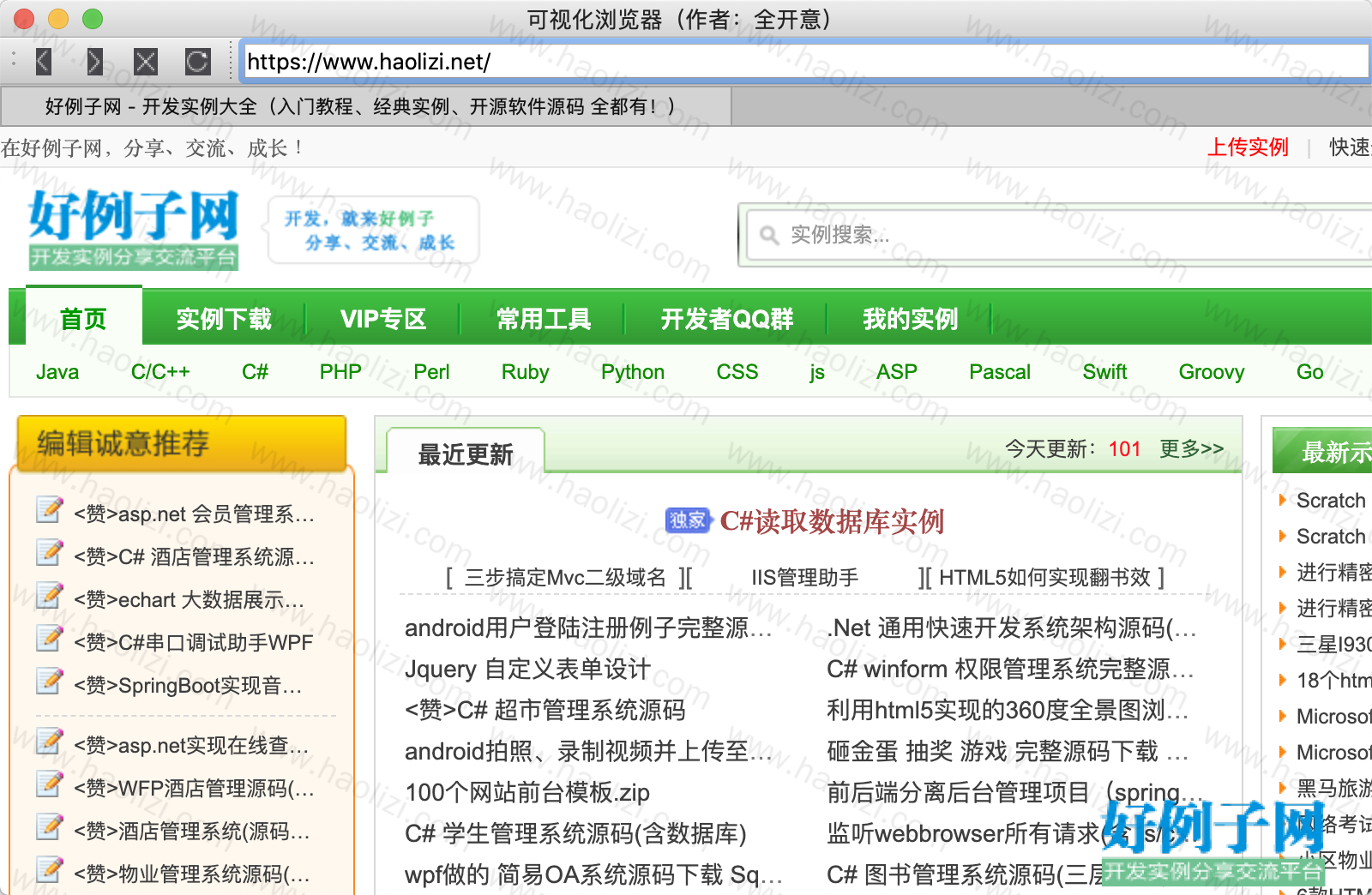Open the 实例下载 navigation item
The image size is (1372, 895).
224,319
